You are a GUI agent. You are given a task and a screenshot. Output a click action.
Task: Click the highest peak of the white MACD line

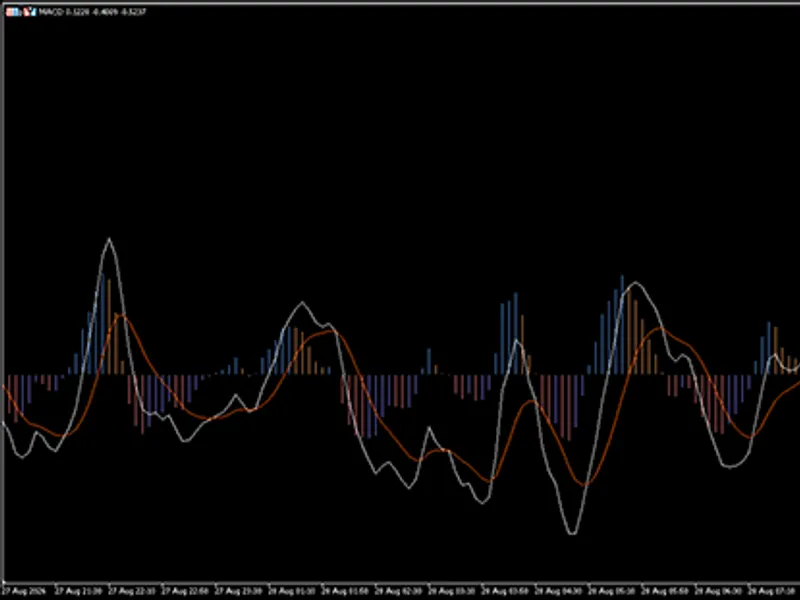(x=109, y=239)
